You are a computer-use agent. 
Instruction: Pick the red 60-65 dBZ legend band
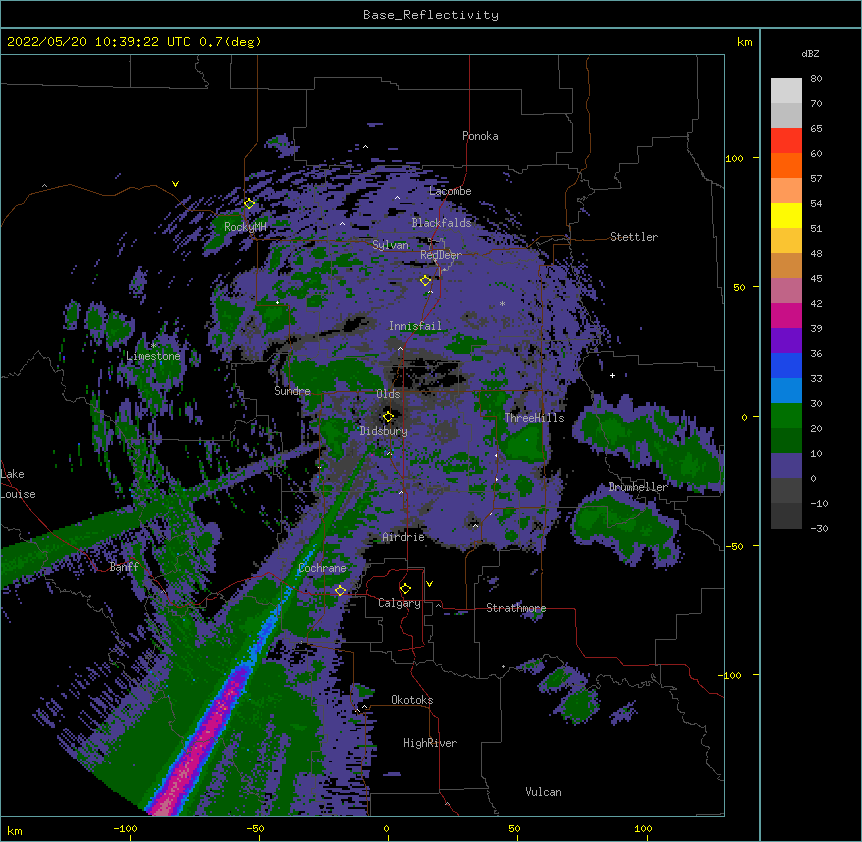[x=786, y=141]
